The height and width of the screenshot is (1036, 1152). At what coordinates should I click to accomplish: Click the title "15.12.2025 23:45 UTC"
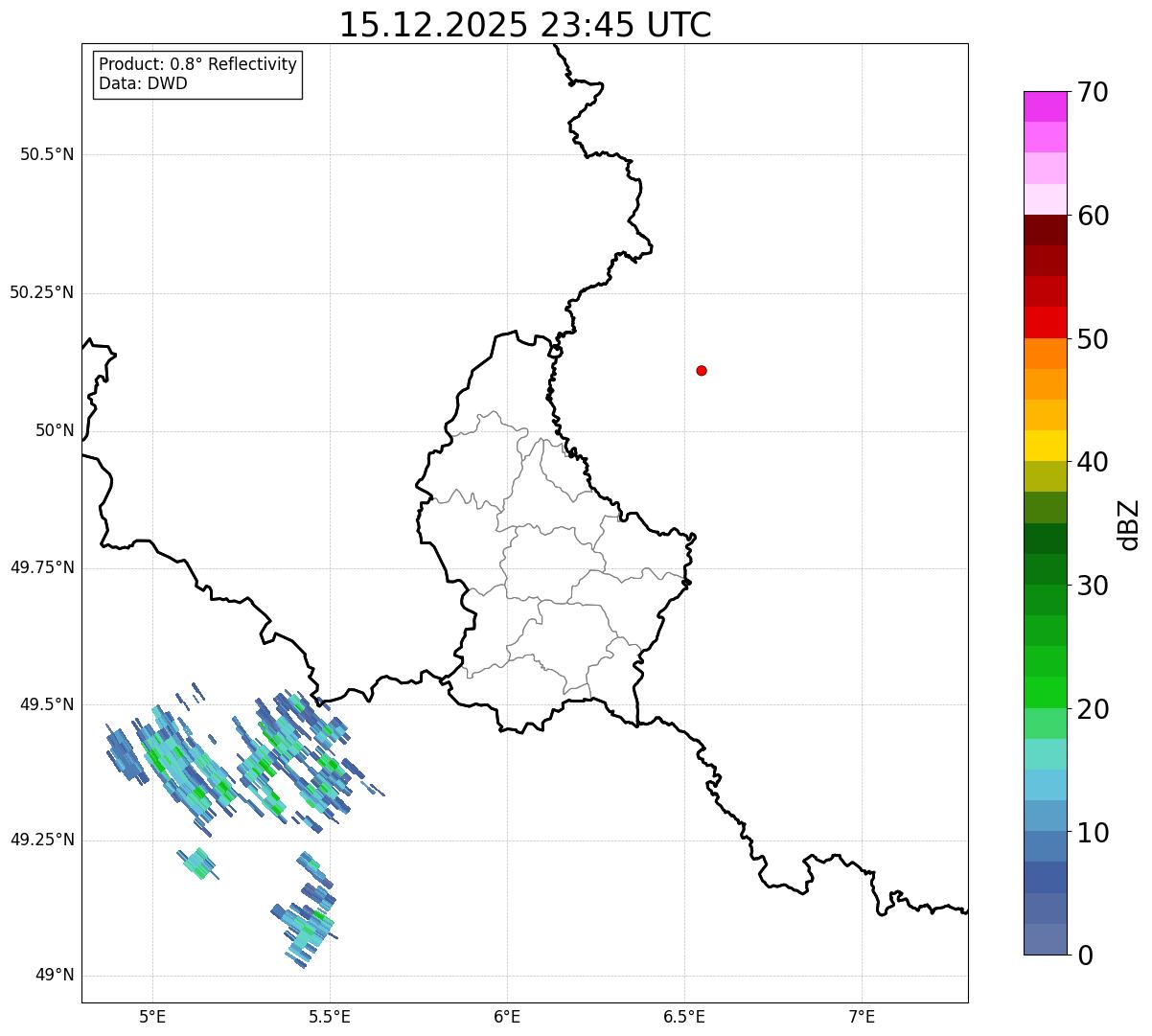(x=525, y=25)
